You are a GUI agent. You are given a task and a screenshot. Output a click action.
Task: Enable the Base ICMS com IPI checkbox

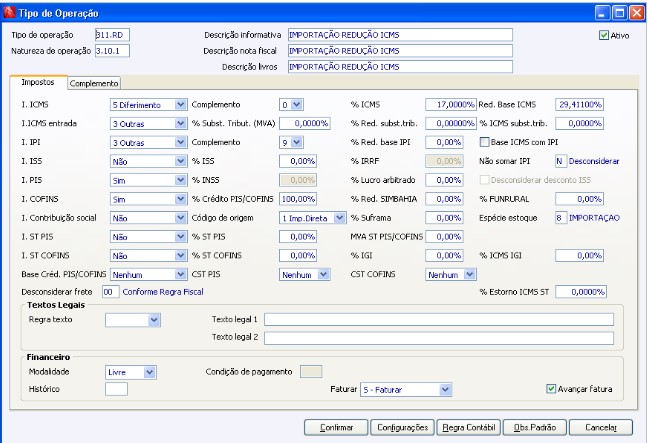486,142
